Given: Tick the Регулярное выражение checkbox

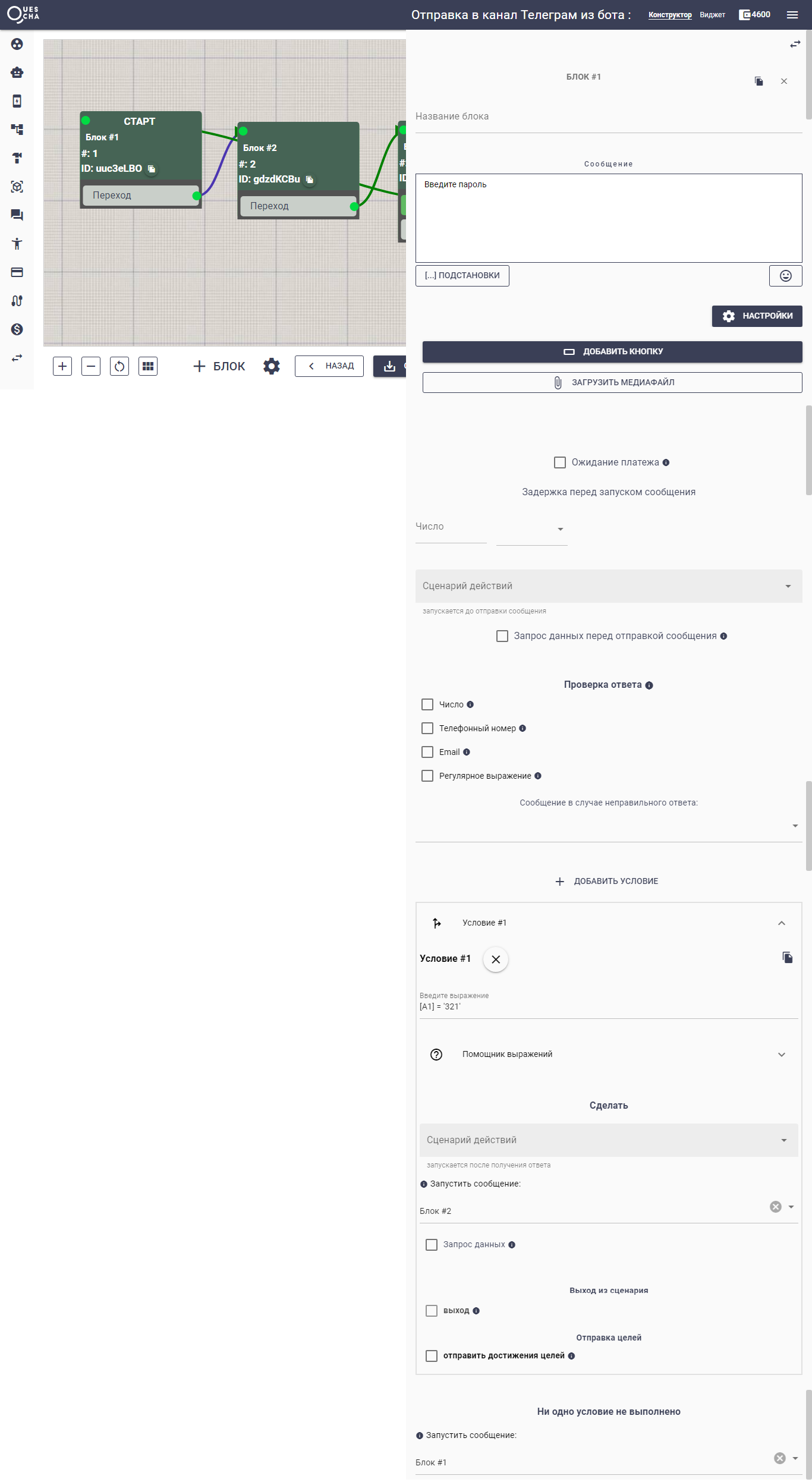Looking at the screenshot, I should [427, 776].
